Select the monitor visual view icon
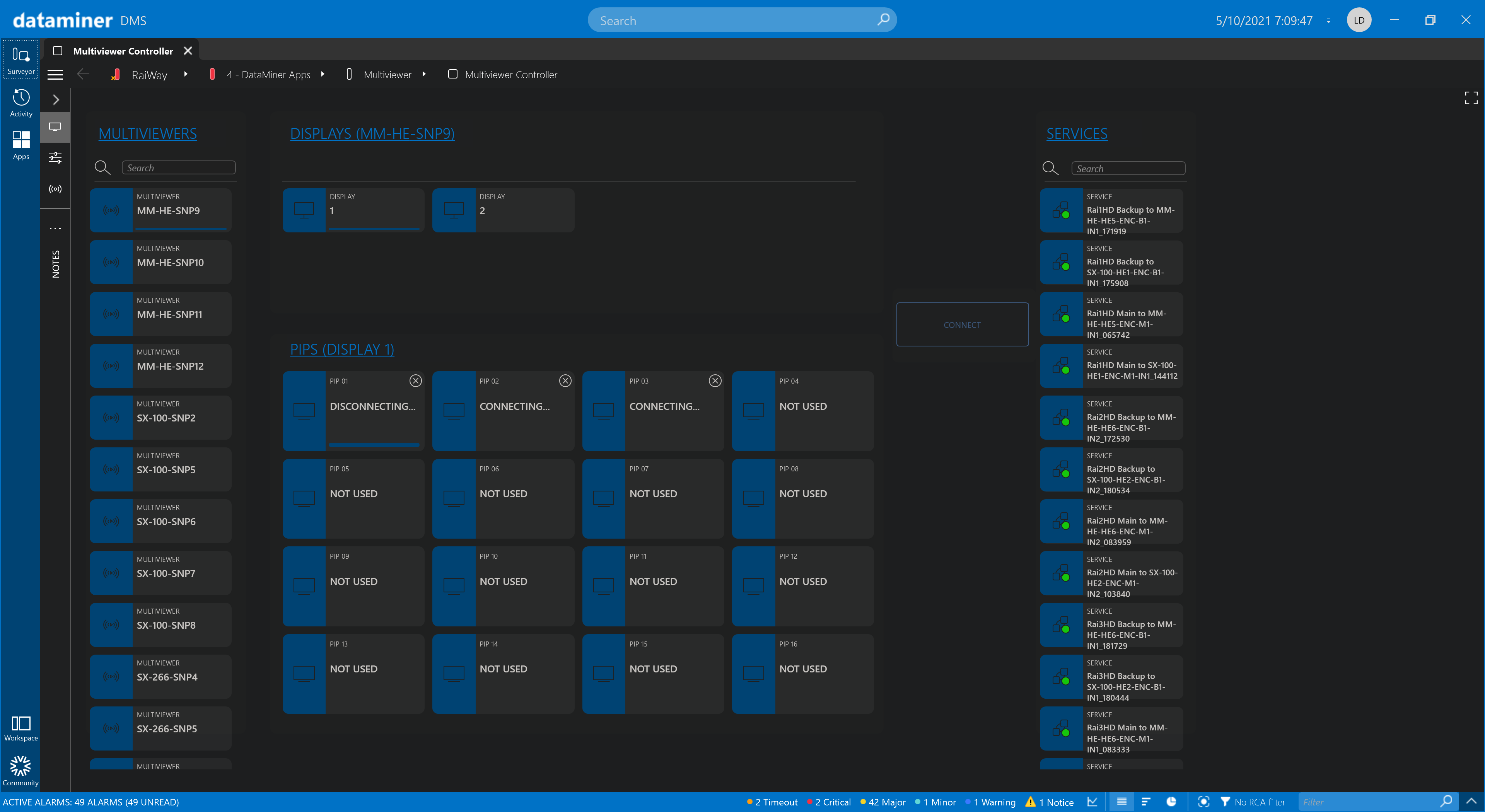 [x=55, y=126]
